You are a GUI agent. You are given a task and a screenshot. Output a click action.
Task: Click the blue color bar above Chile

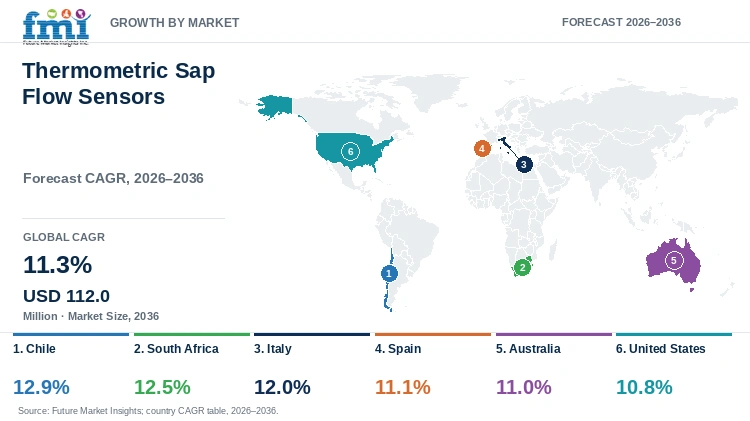point(71,334)
